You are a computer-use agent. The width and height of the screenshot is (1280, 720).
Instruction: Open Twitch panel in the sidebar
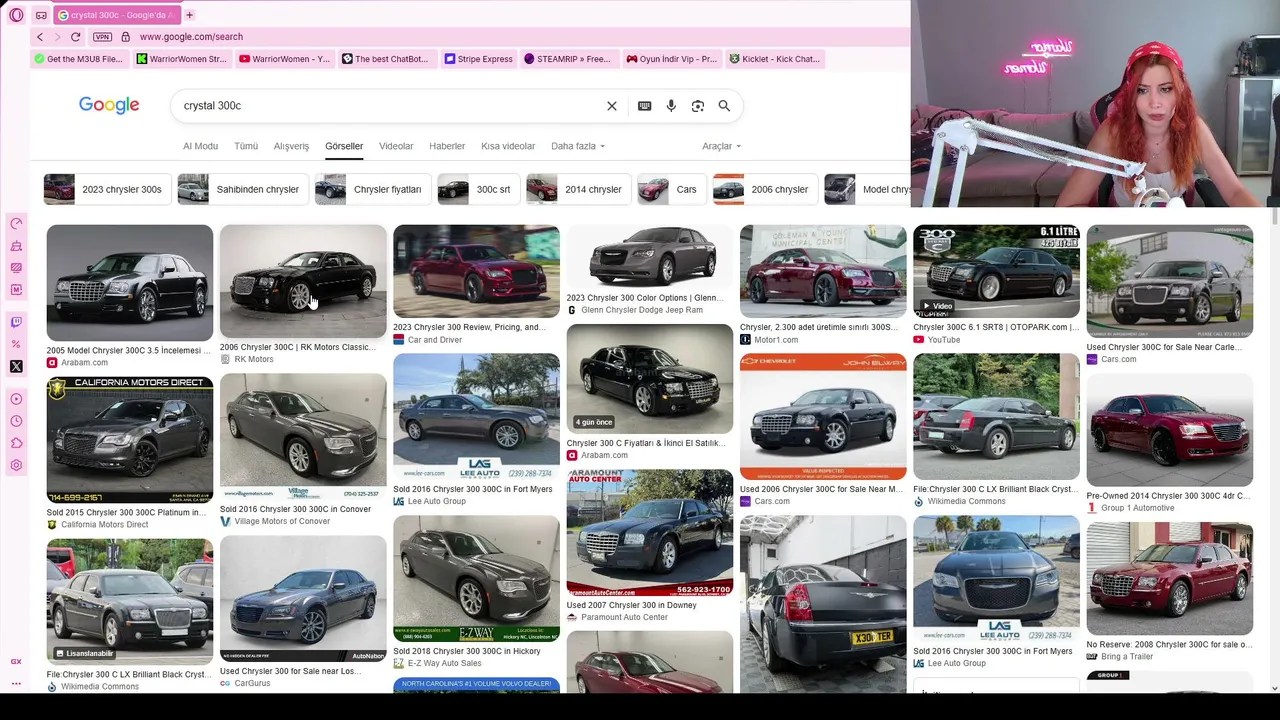tap(16, 322)
